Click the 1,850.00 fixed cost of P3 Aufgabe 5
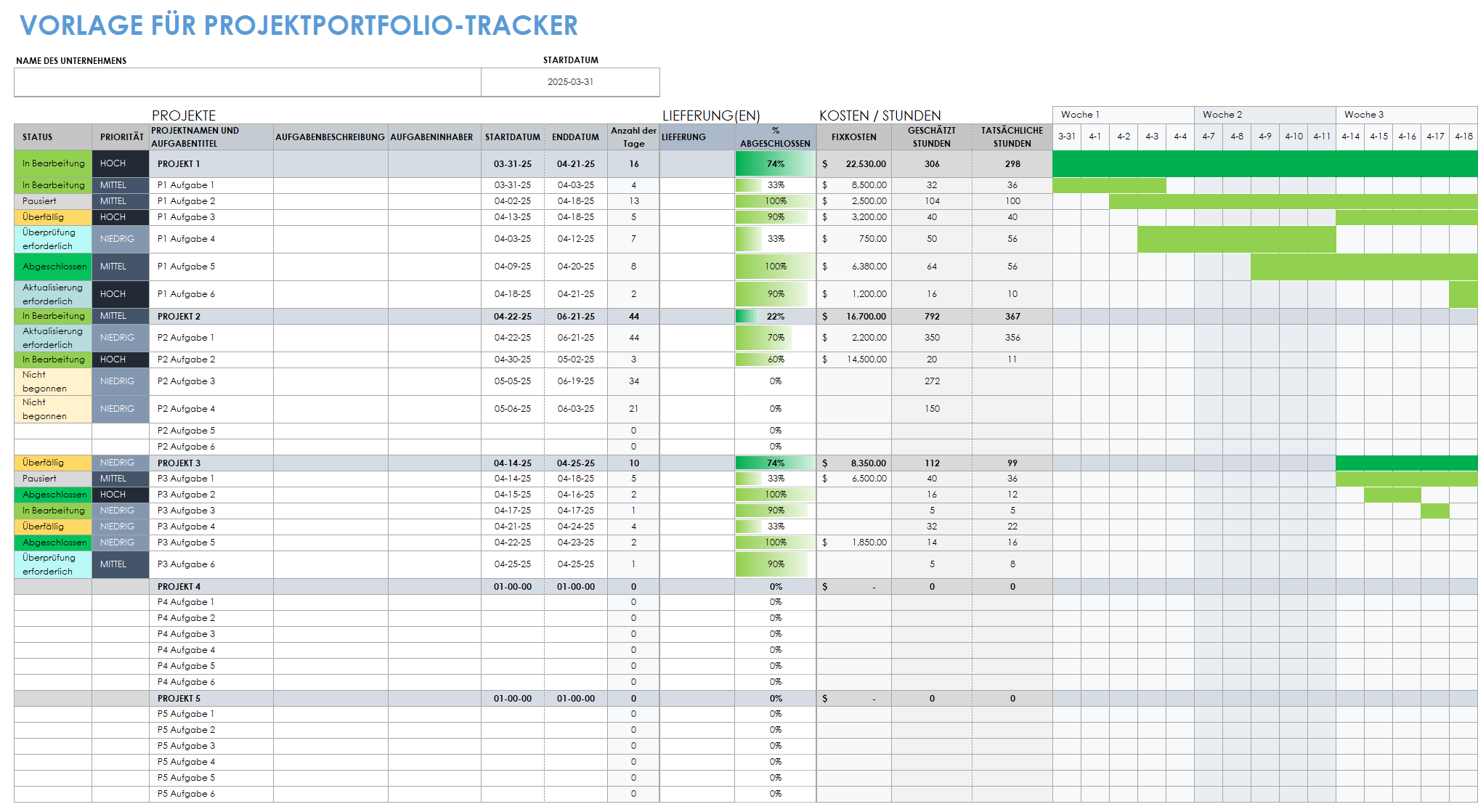 (x=854, y=543)
